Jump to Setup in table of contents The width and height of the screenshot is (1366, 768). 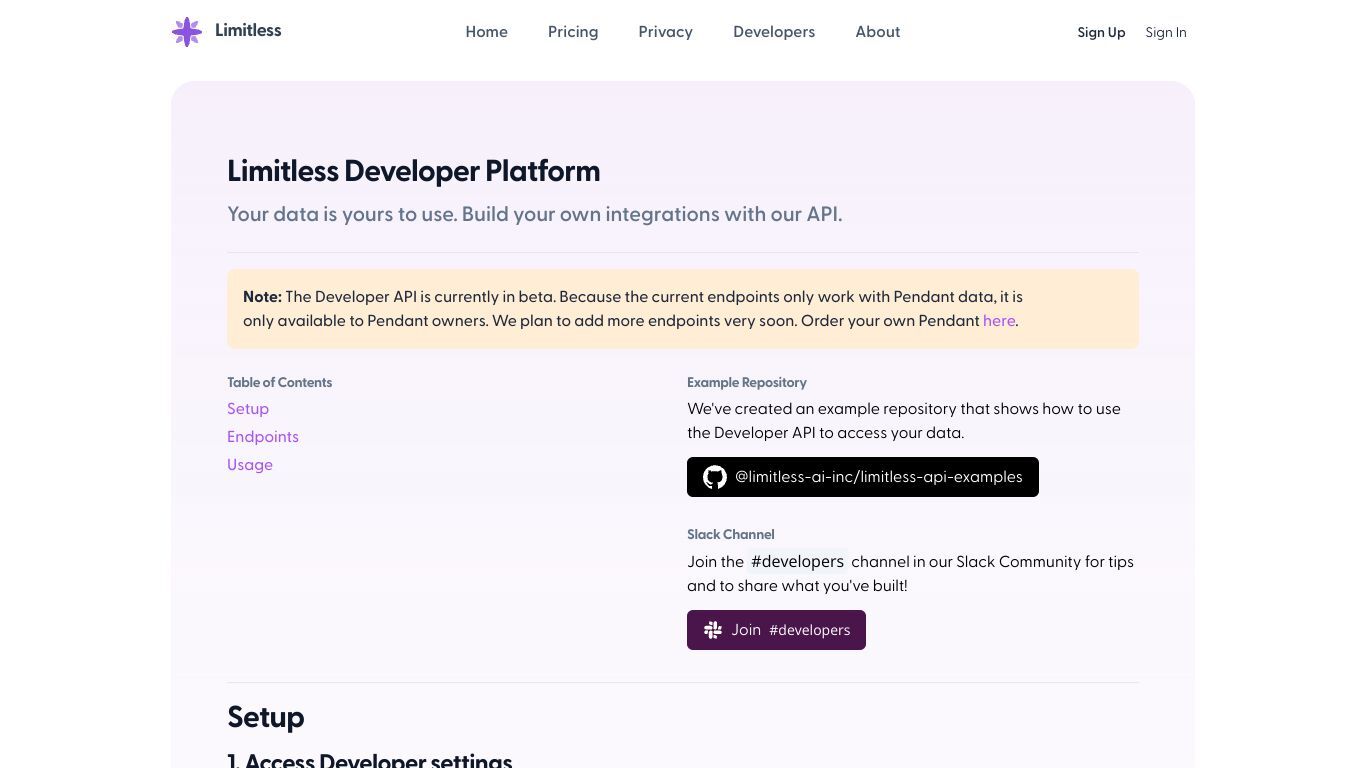248,409
